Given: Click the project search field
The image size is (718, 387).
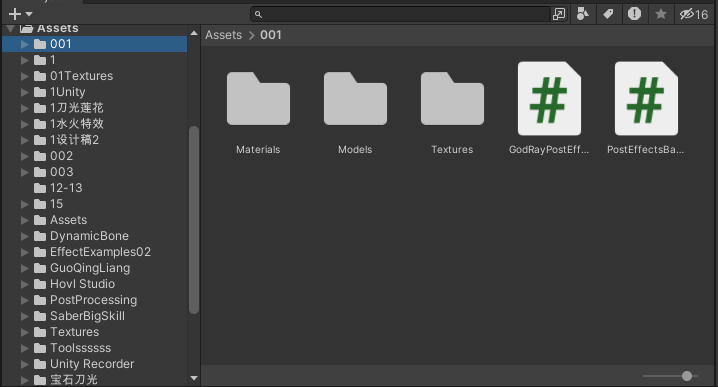Looking at the screenshot, I should (400, 14).
